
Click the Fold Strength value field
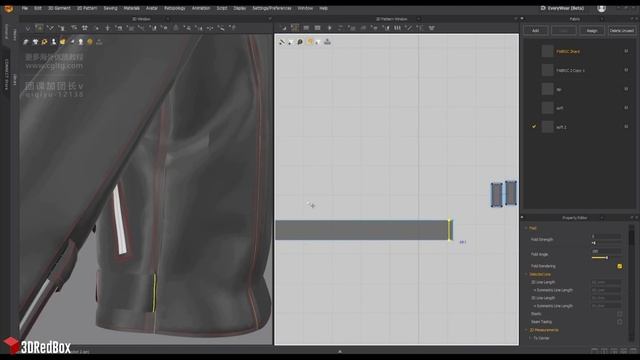point(607,236)
